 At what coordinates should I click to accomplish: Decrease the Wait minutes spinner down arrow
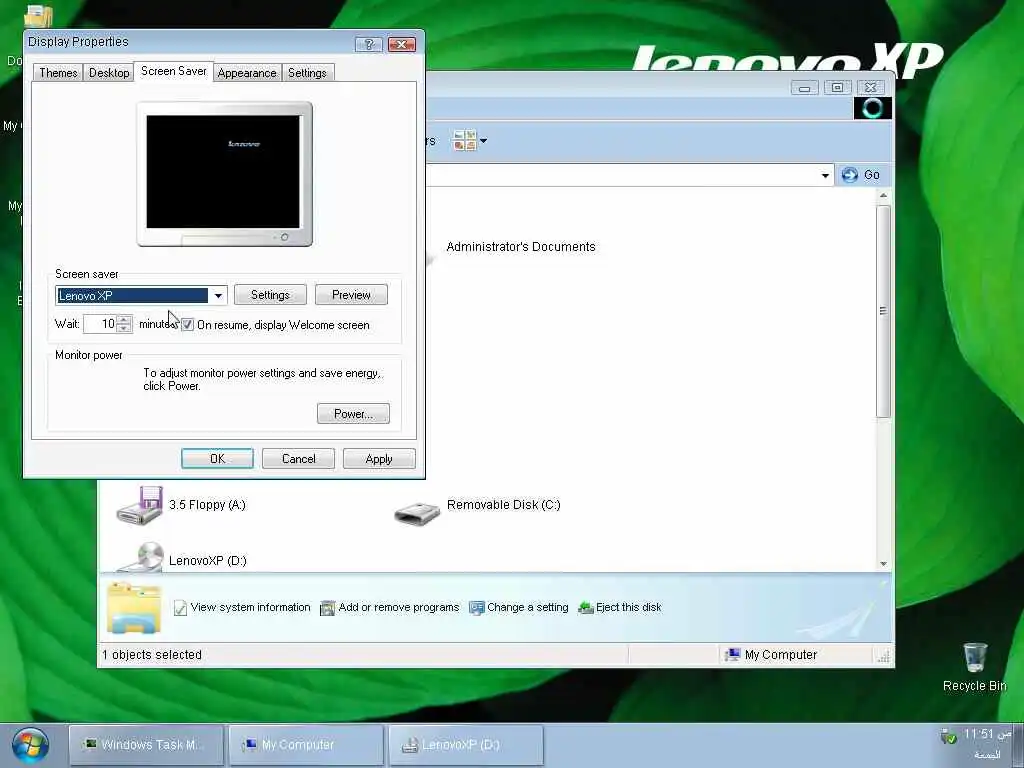tap(124, 328)
